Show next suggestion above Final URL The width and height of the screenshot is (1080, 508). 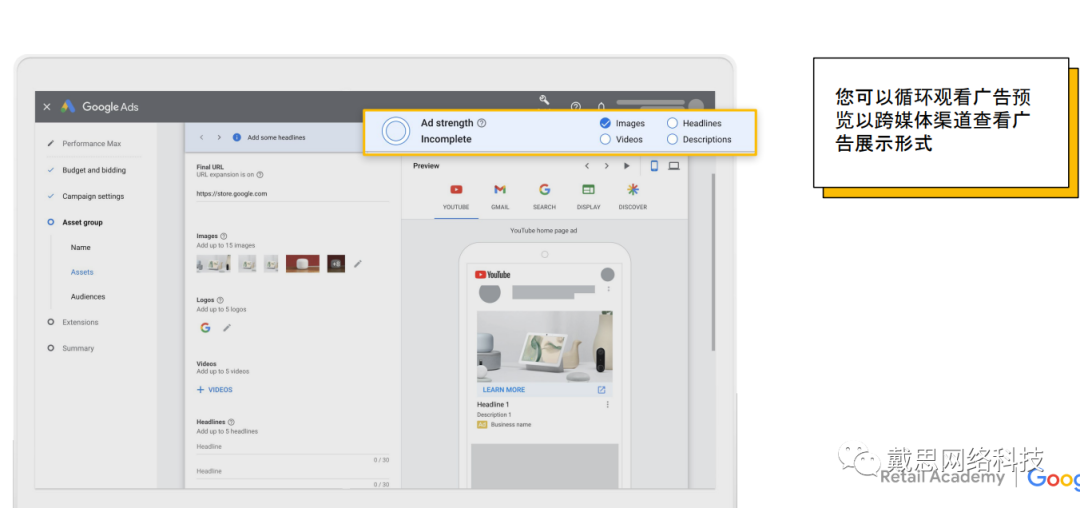coord(219,137)
